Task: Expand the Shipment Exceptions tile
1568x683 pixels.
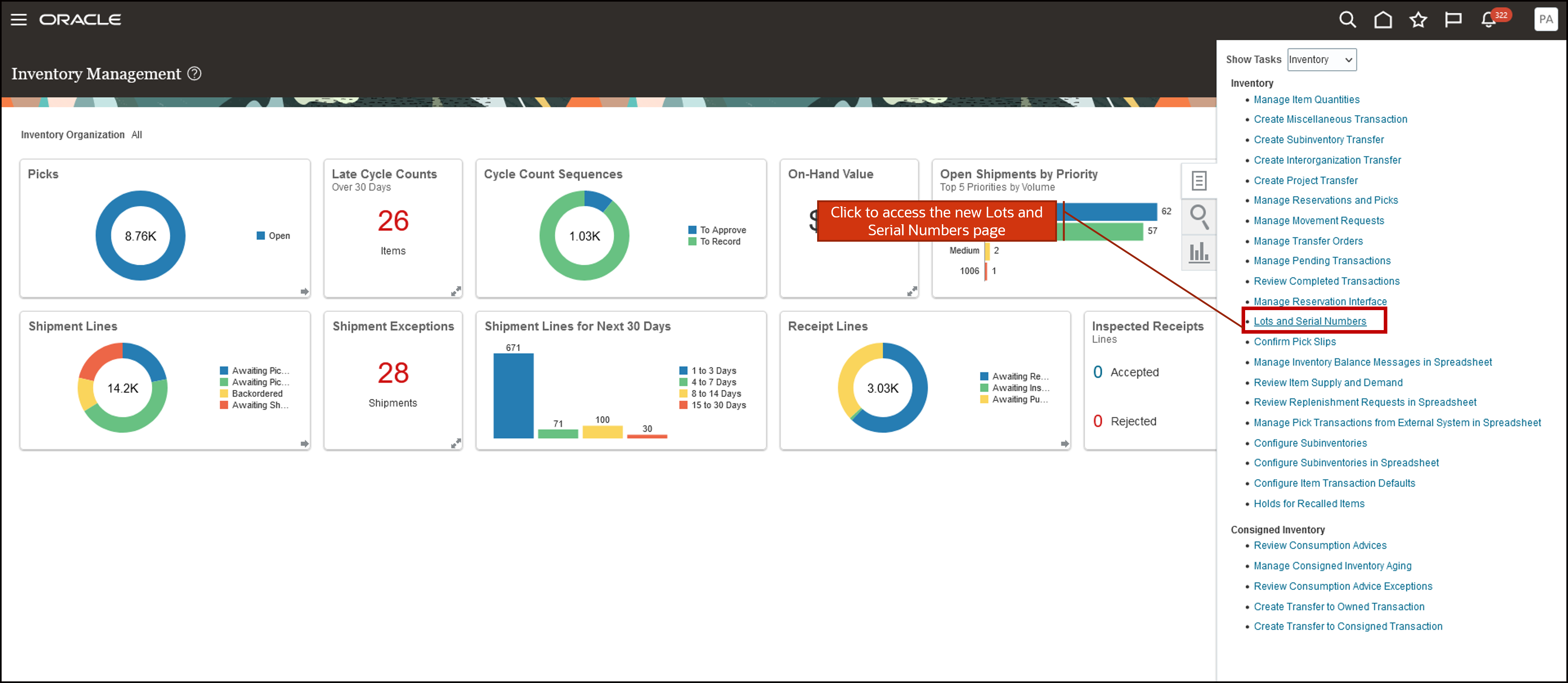Action: tap(455, 443)
